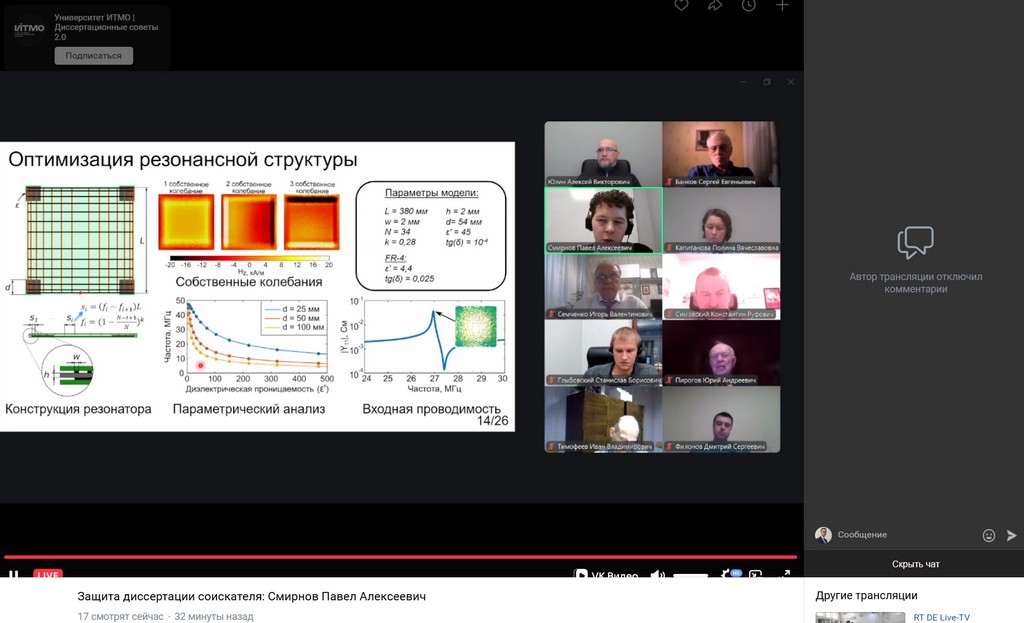Pause the live stream

[x=14, y=575]
